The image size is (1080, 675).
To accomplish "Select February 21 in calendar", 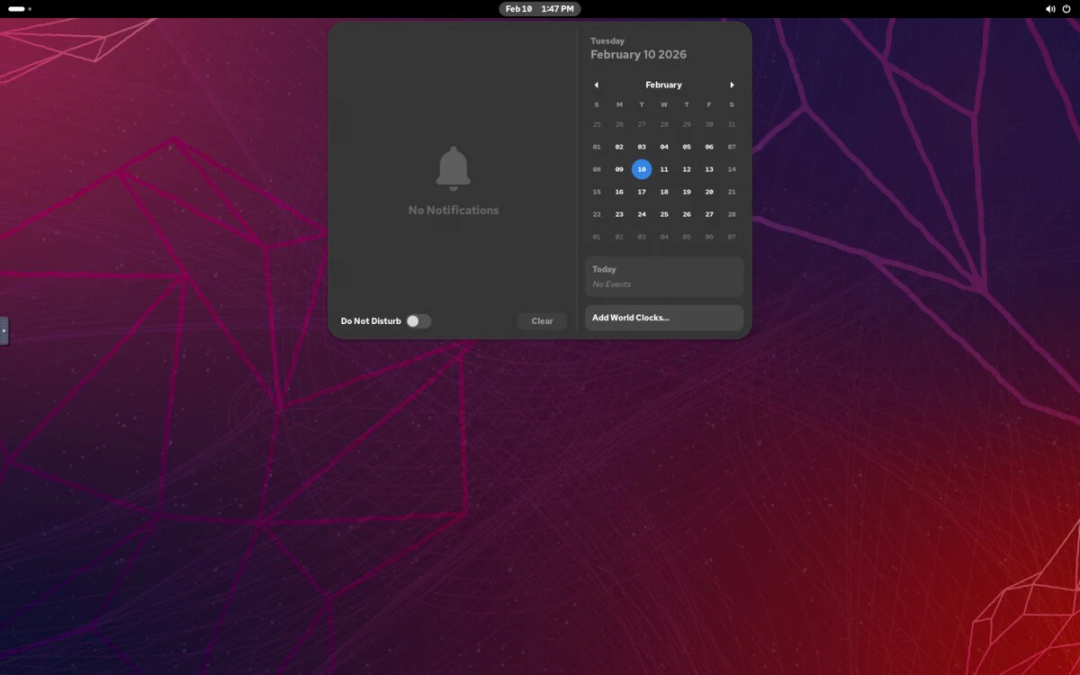I will coord(731,192).
